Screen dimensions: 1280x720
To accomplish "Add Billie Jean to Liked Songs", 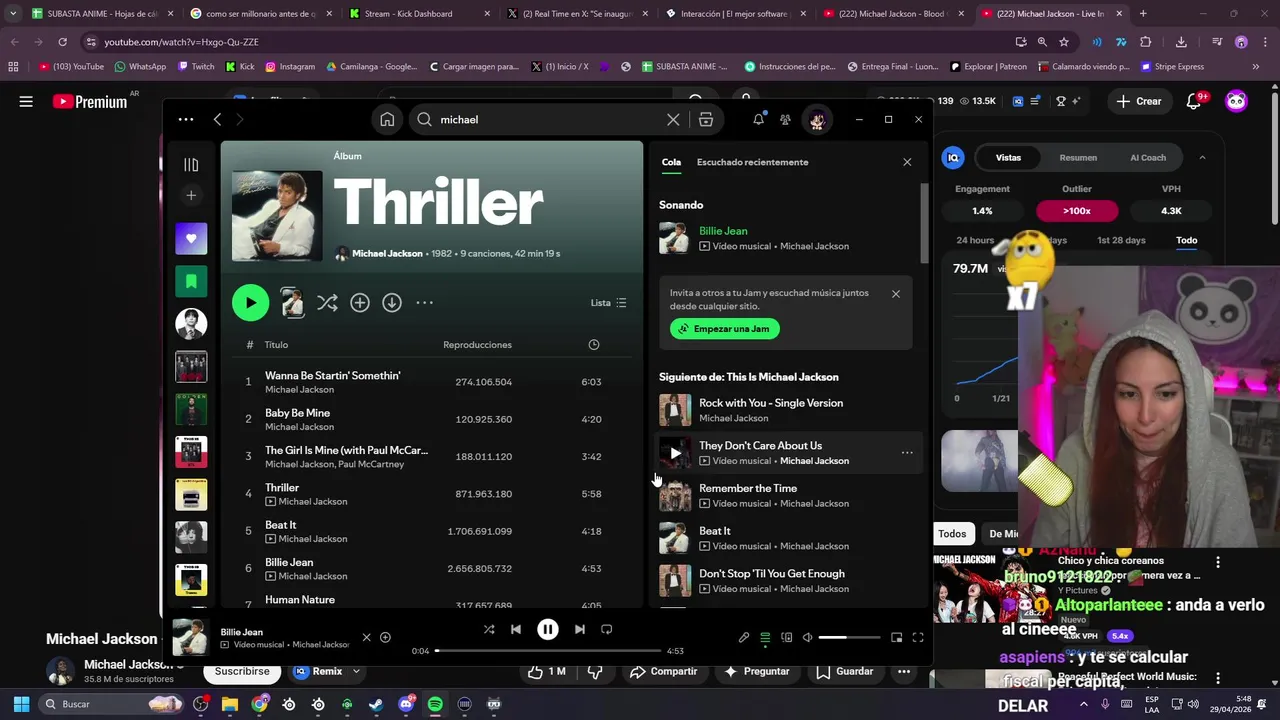I will (x=385, y=638).
